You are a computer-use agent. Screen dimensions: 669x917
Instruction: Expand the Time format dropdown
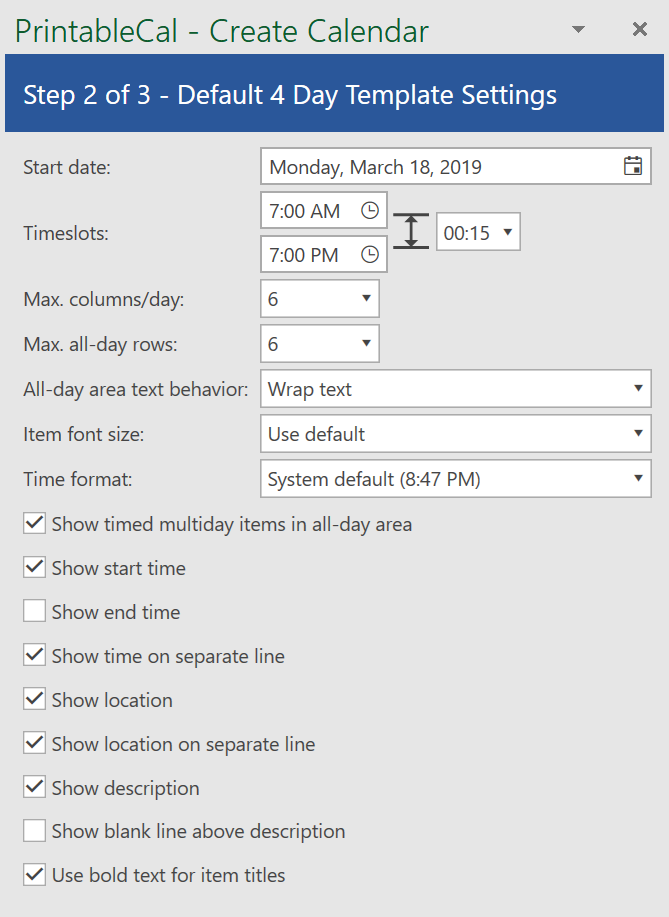(x=455, y=479)
